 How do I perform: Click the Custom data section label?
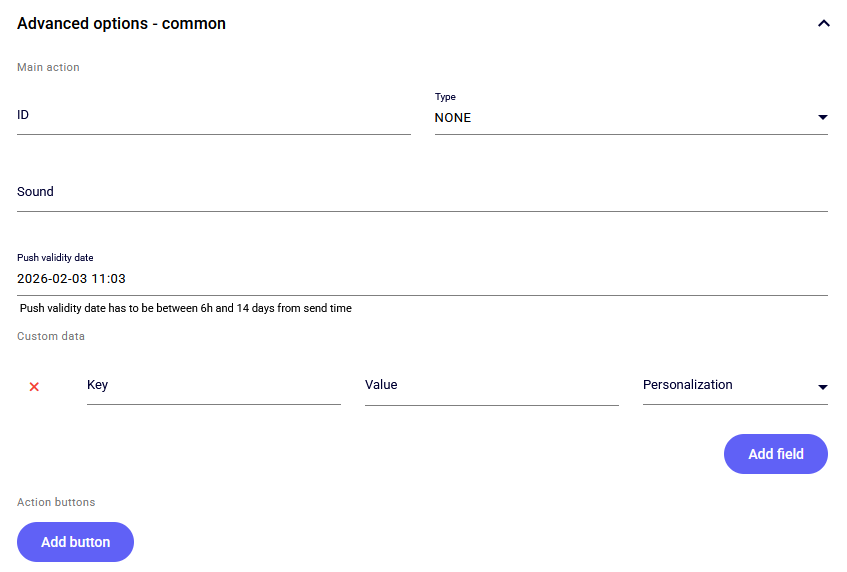tap(51, 337)
